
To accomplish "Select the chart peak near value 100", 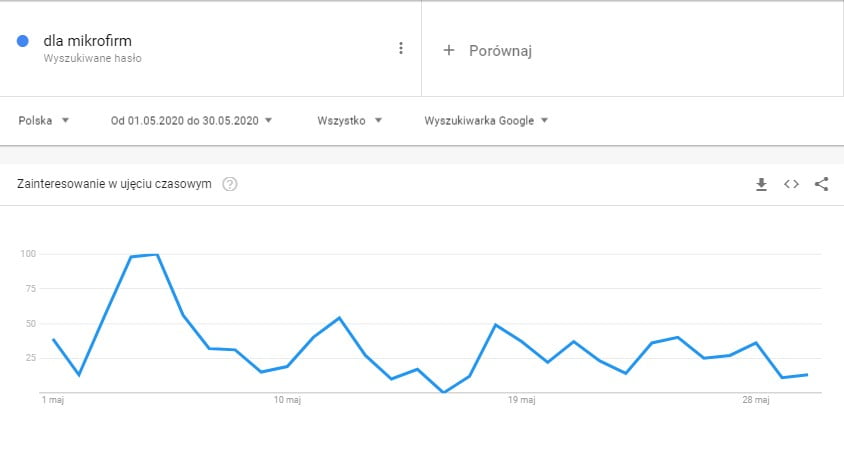I will tap(157, 255).
